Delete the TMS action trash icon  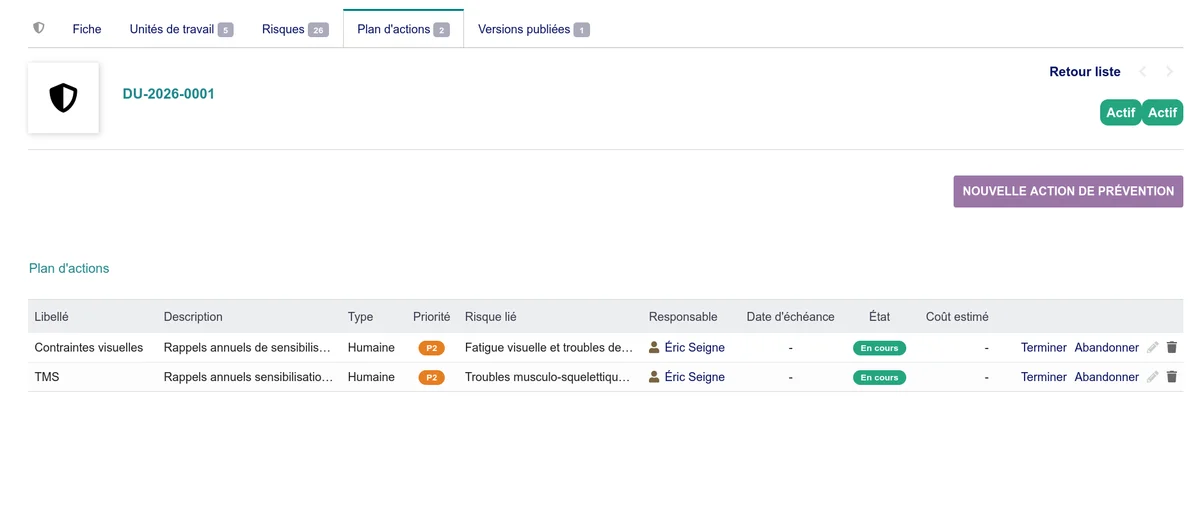point(1172,377)
